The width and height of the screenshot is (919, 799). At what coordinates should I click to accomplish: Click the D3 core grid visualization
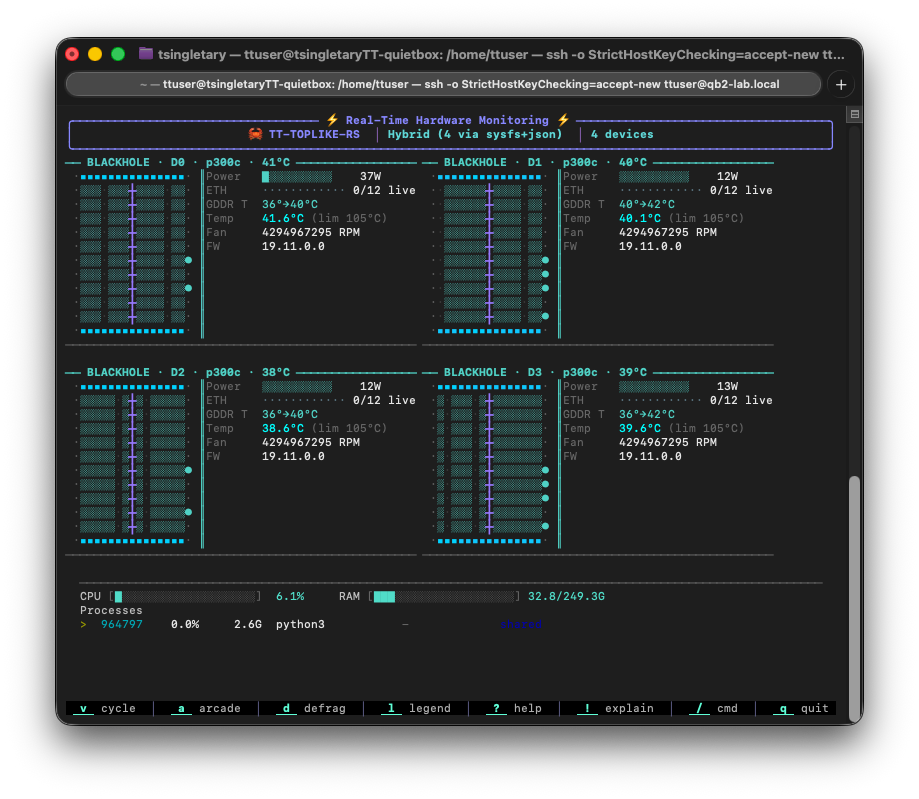[x=490, y=464]
